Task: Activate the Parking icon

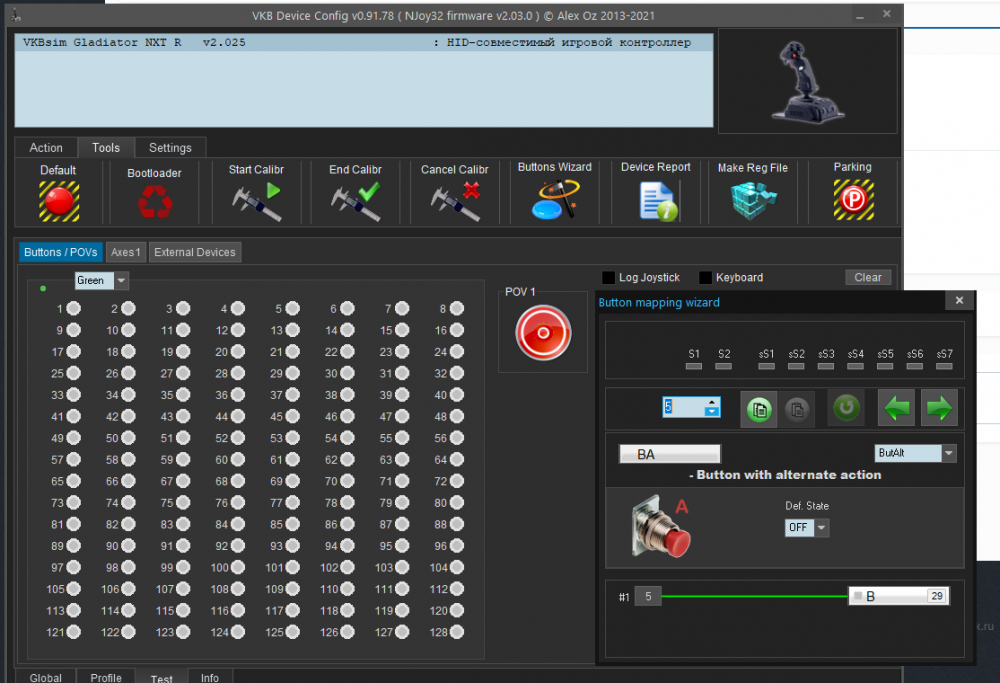Action: [852, 200]
